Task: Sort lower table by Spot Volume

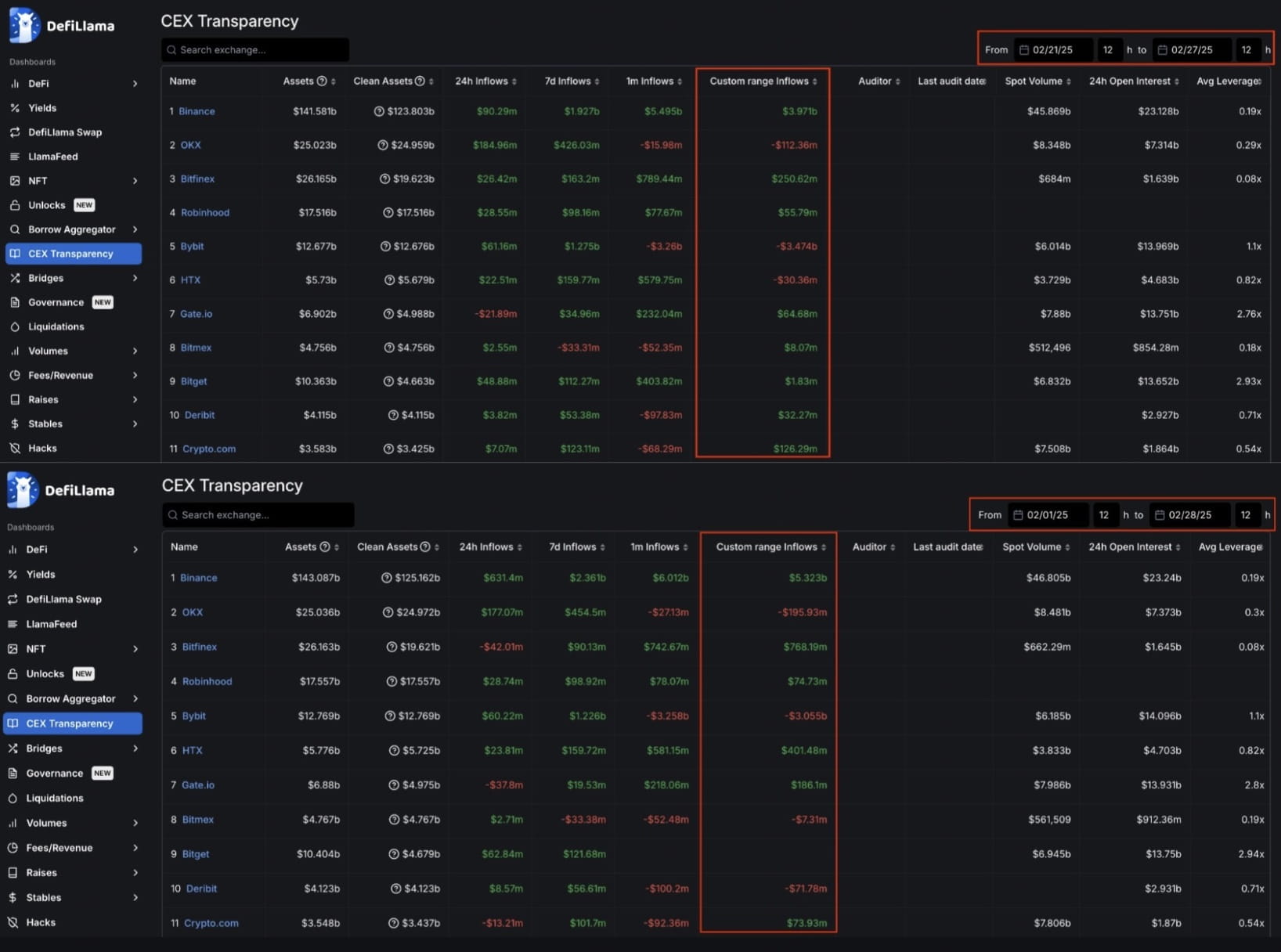Action: coord(1036,546)
